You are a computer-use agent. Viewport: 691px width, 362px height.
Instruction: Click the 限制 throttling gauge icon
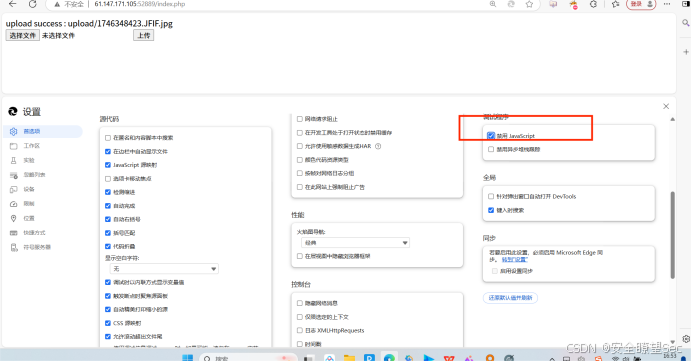coord(13,204)
